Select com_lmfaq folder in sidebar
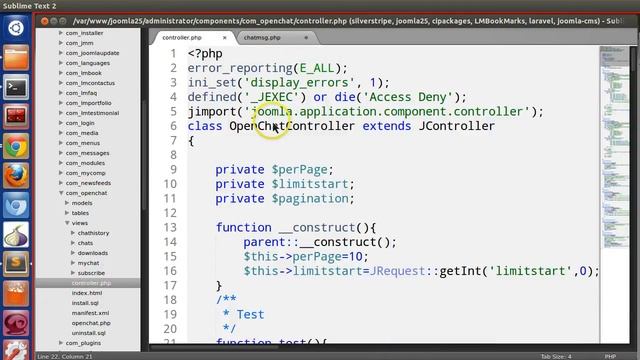Screen dimensions: 640x360 [x=81, y=93]
